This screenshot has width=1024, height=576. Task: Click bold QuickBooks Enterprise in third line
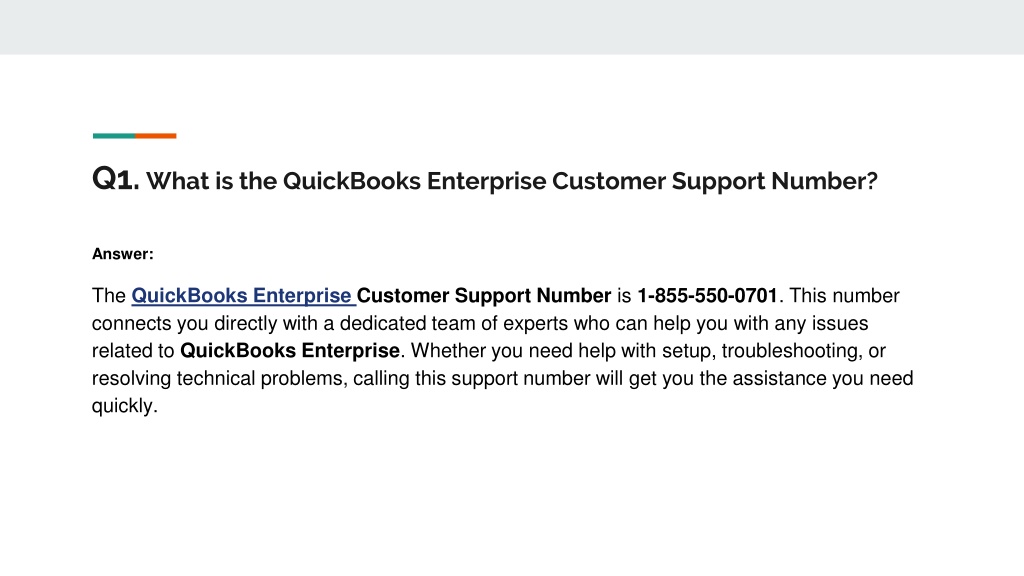[x=290, y=351]
